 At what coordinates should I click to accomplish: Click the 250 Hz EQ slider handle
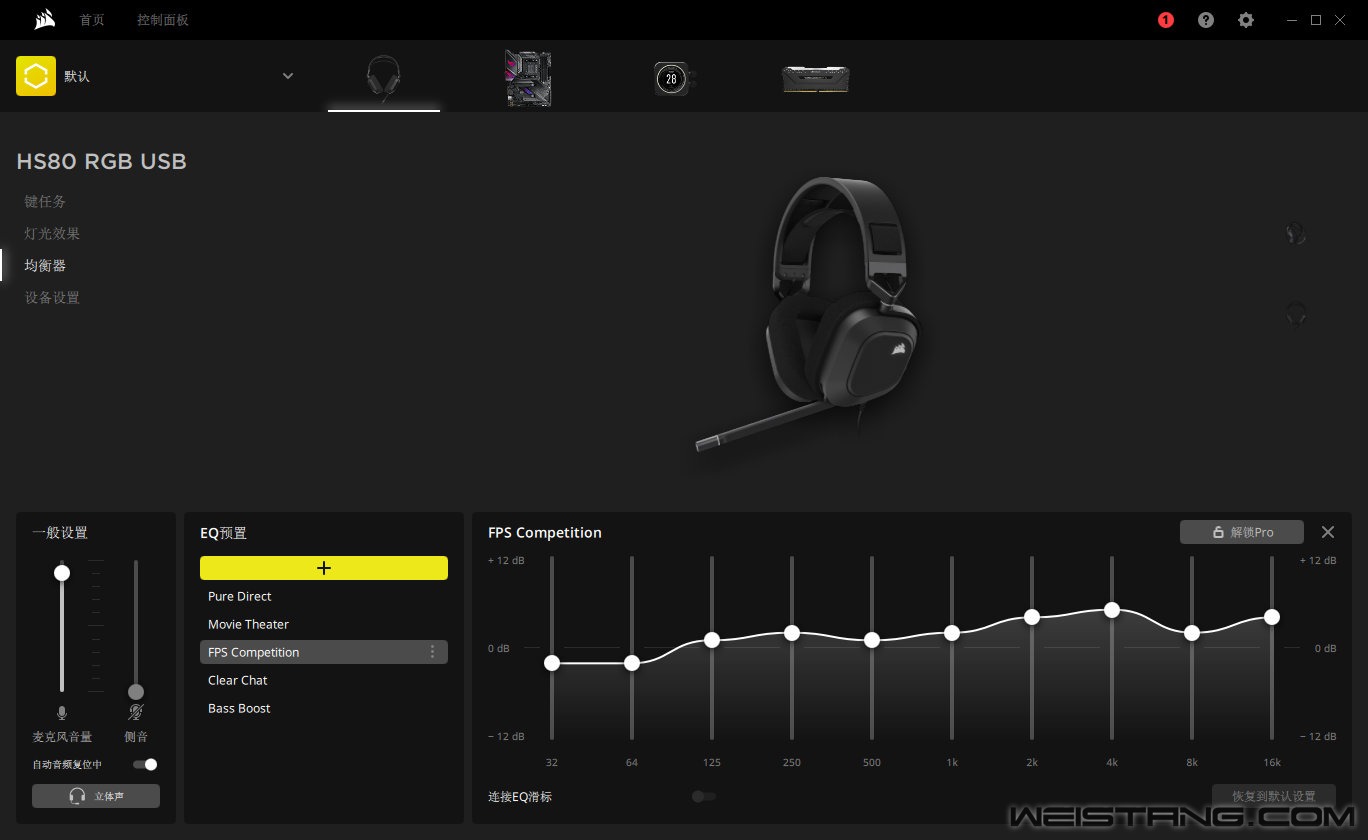tap(792, 633)
